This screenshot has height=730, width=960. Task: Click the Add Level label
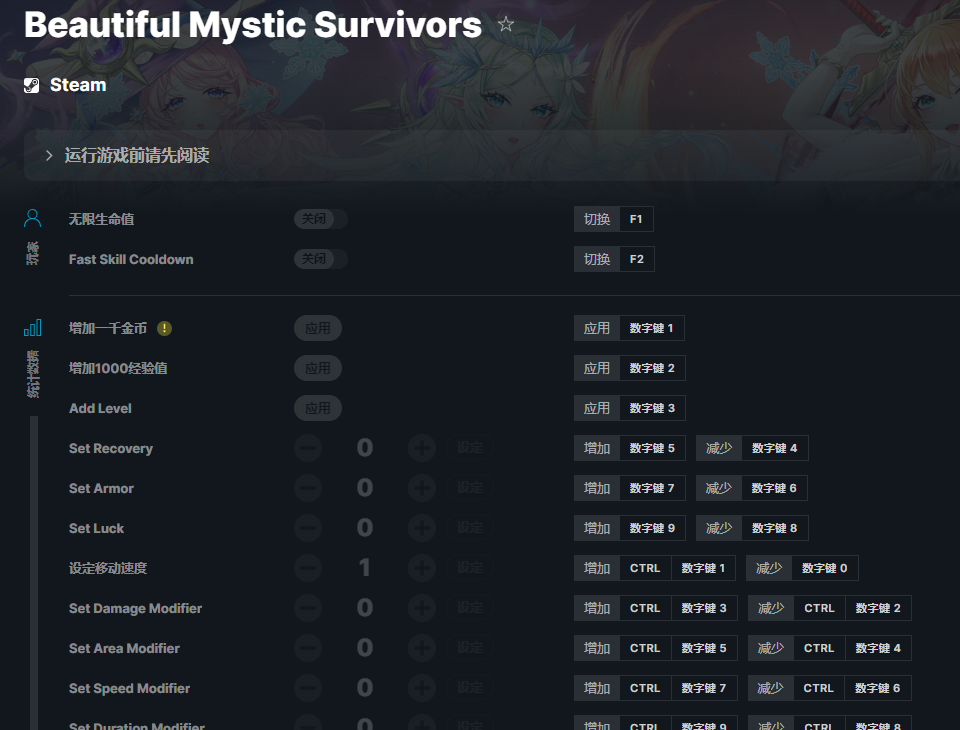pyautogui.click(x=100, y=408)
